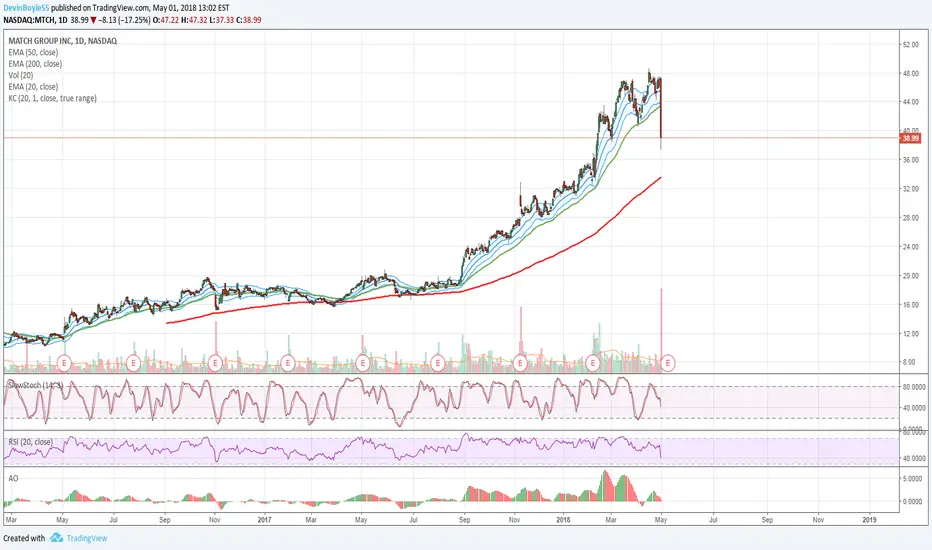Click the RSI pane 40.0000 scale label

point(914,458)
